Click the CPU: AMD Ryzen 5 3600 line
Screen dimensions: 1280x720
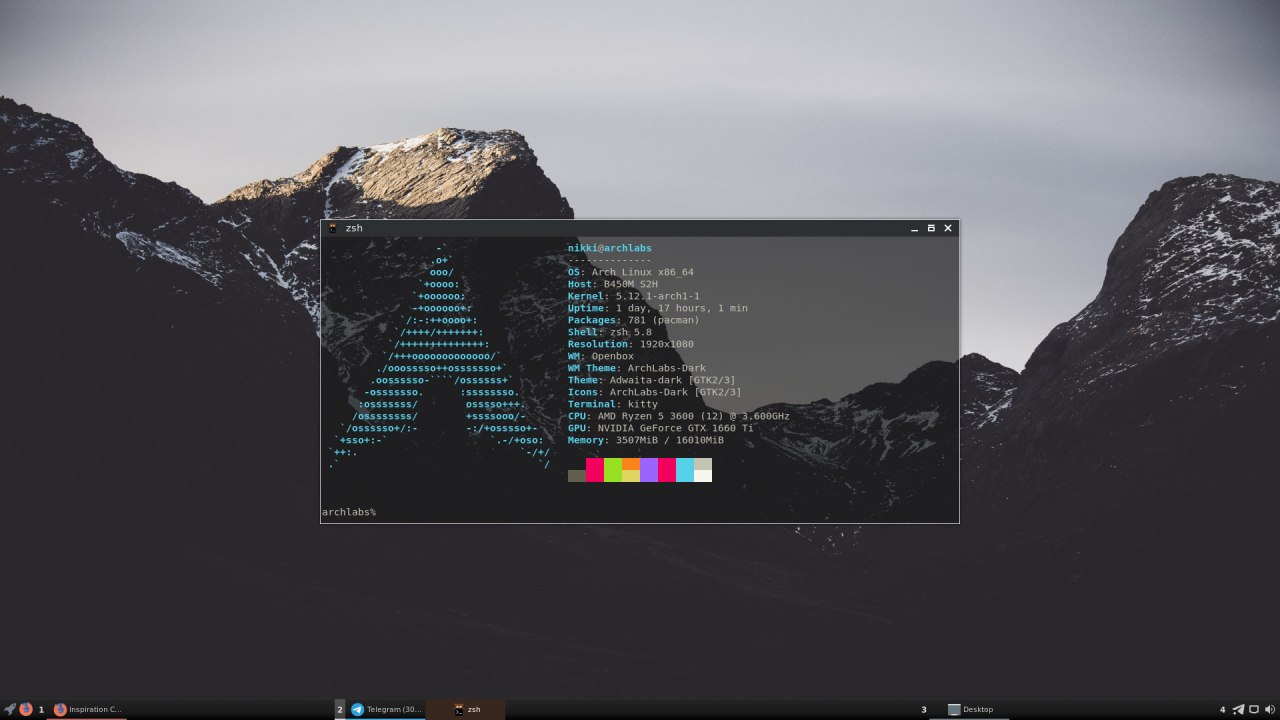679,416
